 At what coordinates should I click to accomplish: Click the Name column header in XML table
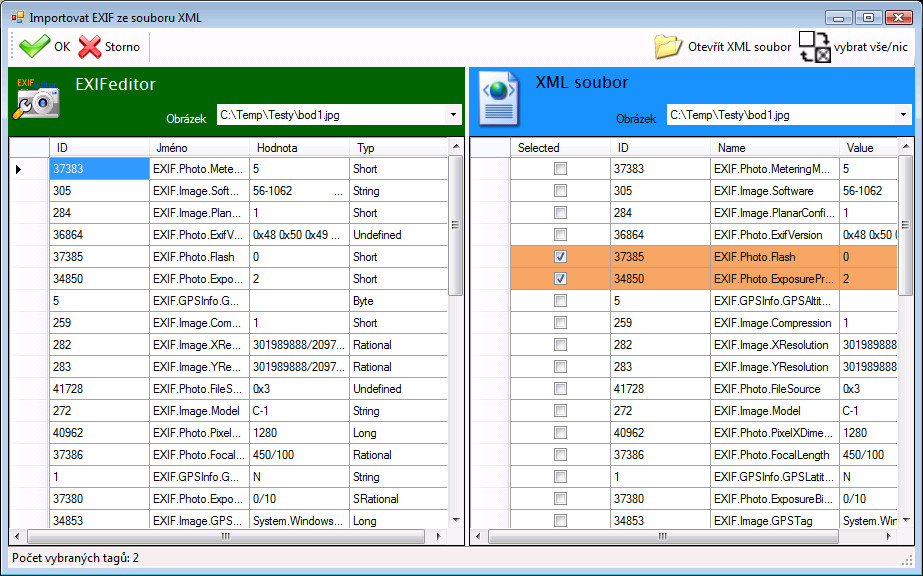[x=775, y=148]
